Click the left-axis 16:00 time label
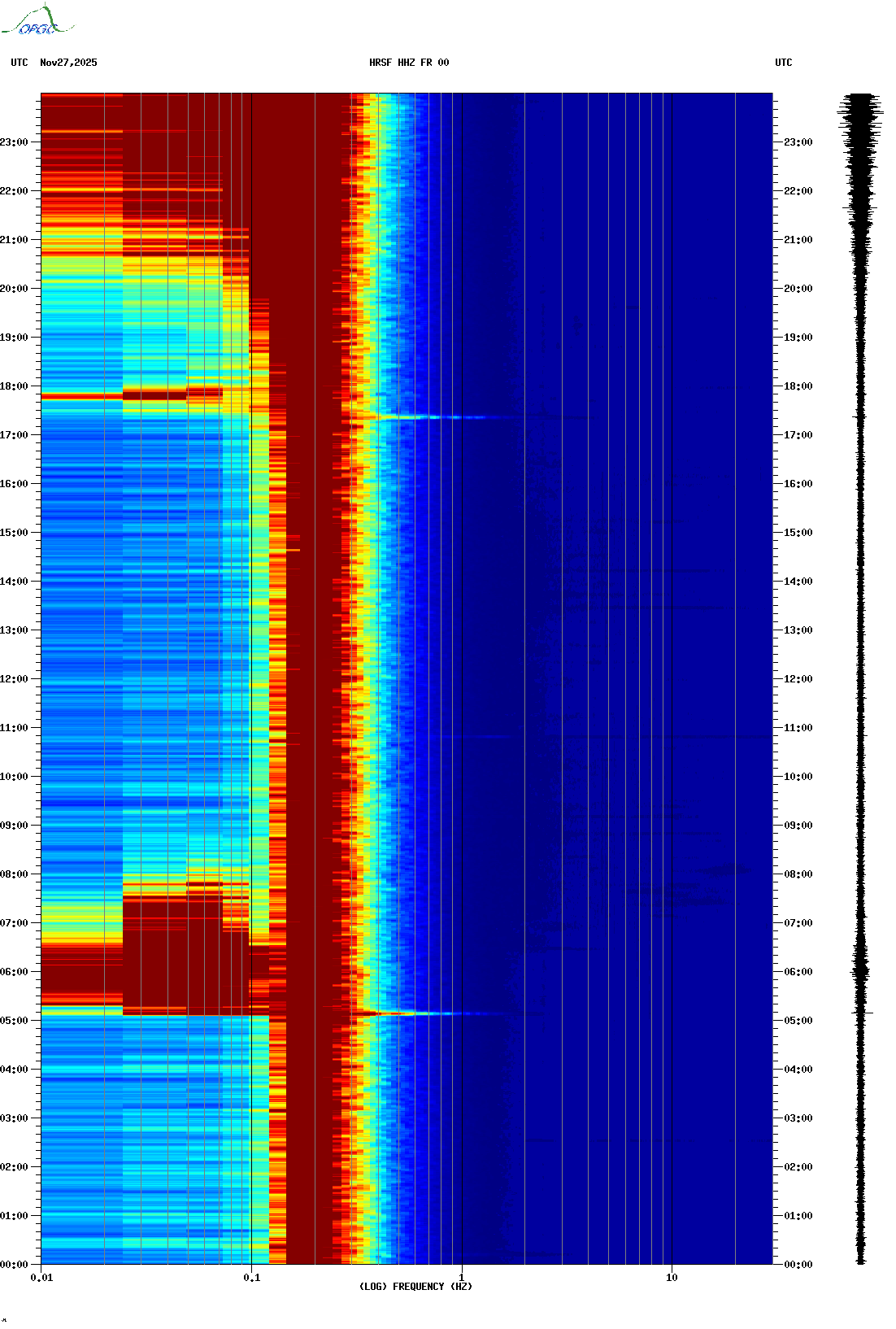 tap(14, 484)
